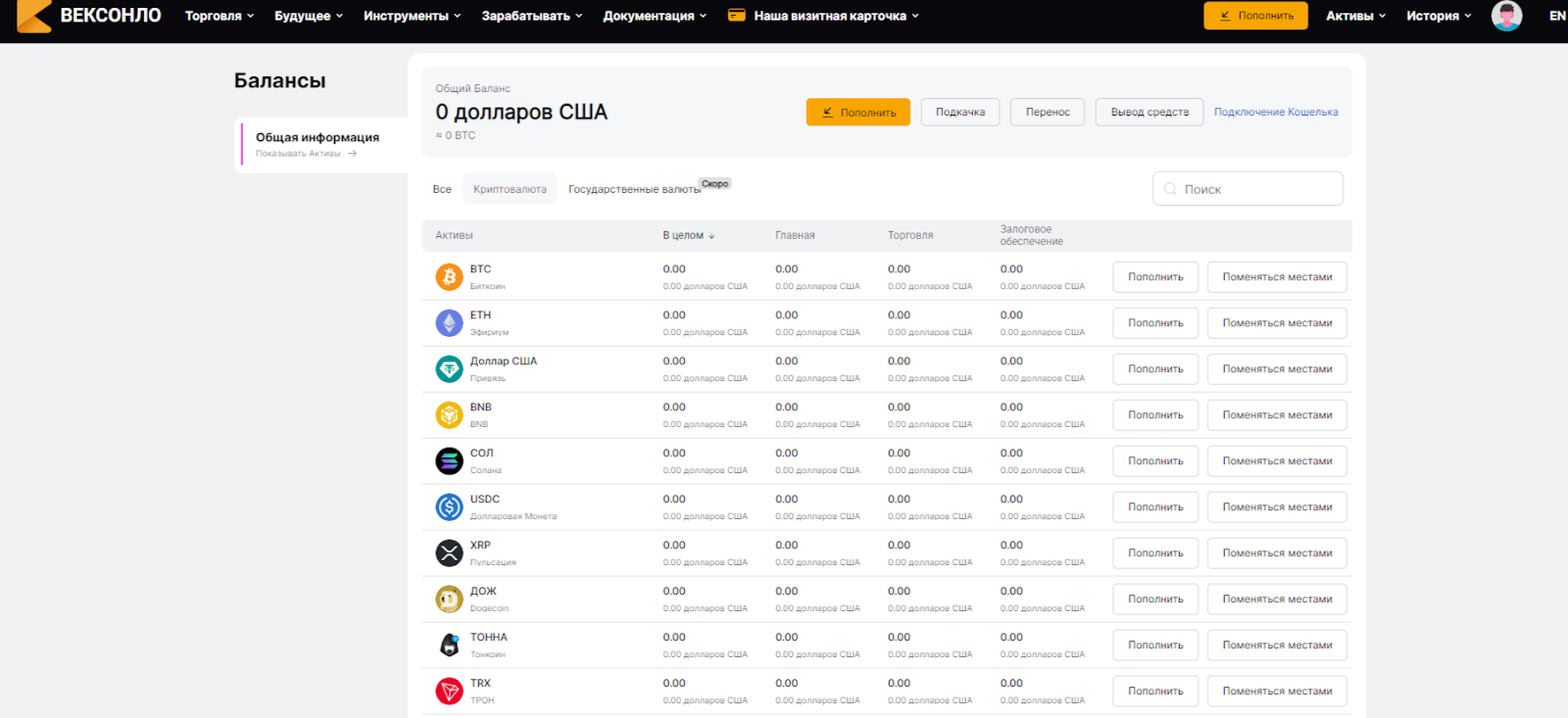Click the USDC coin icon
The image size is (1568, 718).
[x=449, y=507]
